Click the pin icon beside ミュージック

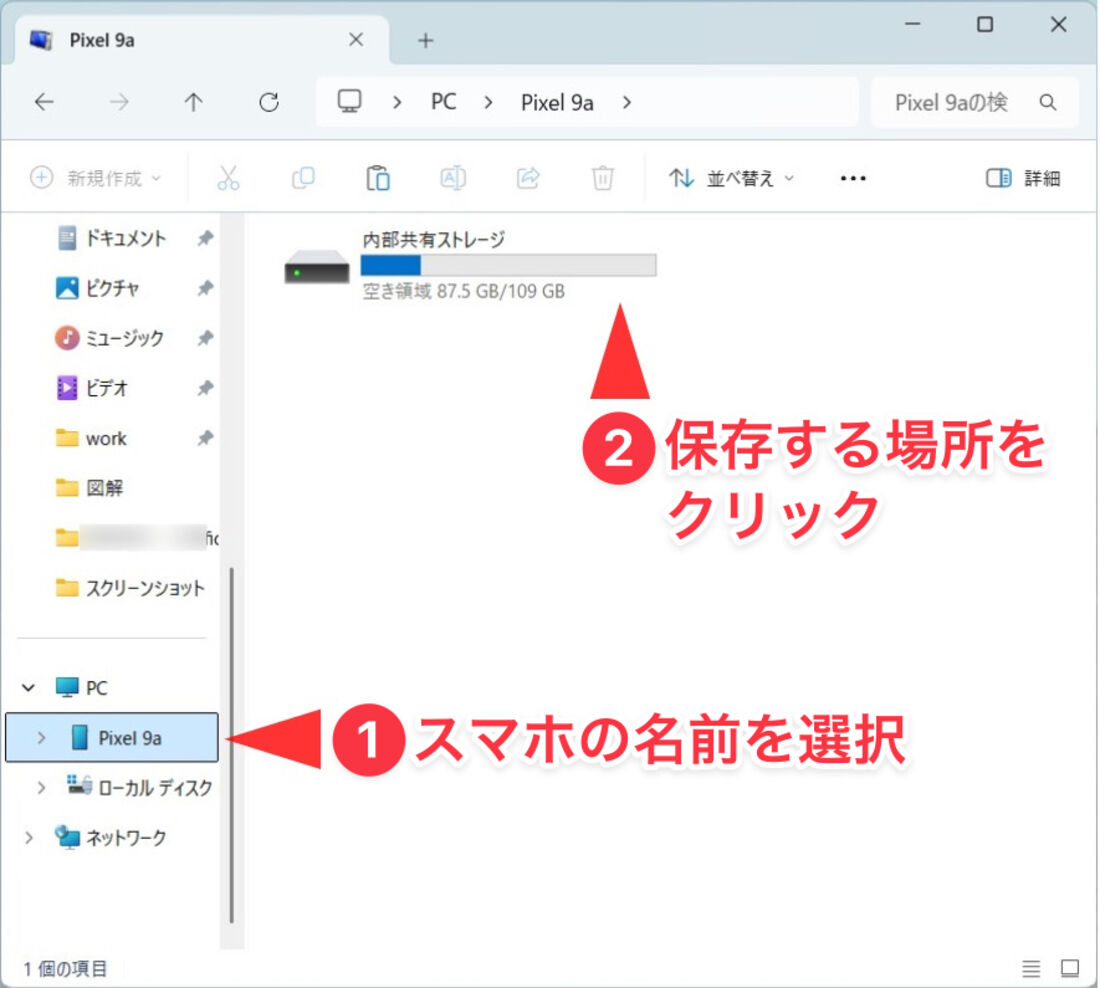pos(205,338)
